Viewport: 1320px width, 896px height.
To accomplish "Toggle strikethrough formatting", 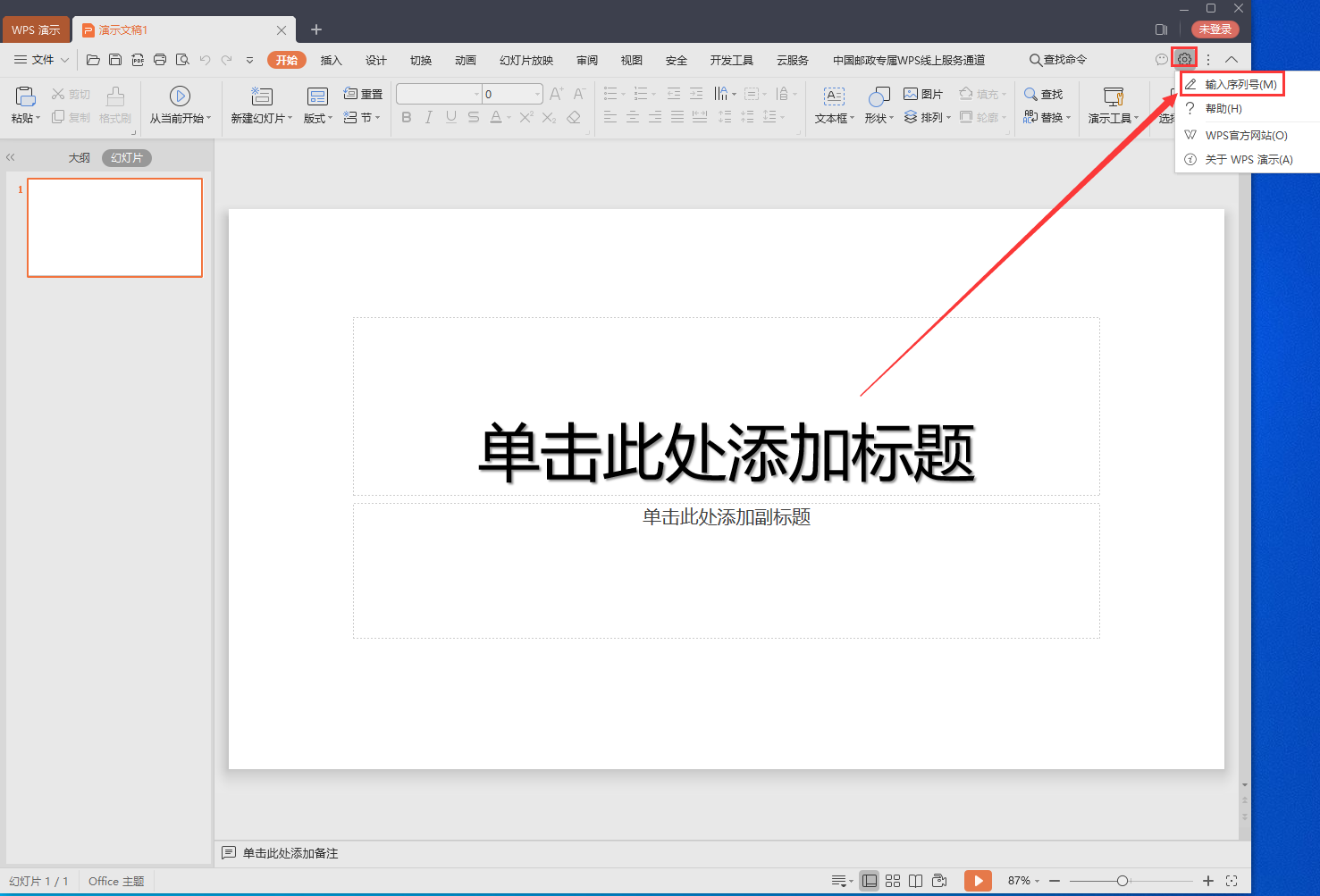I will point(474,117).
